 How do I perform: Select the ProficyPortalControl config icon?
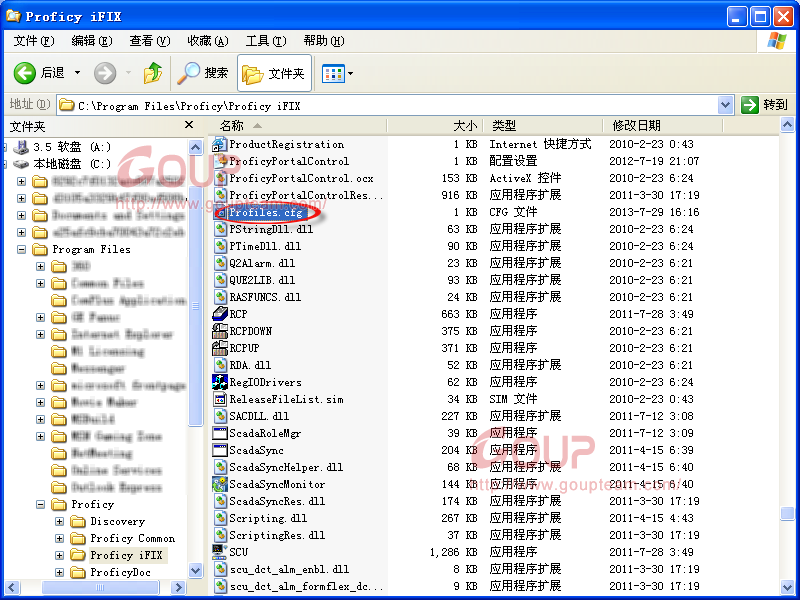point(220,161)
